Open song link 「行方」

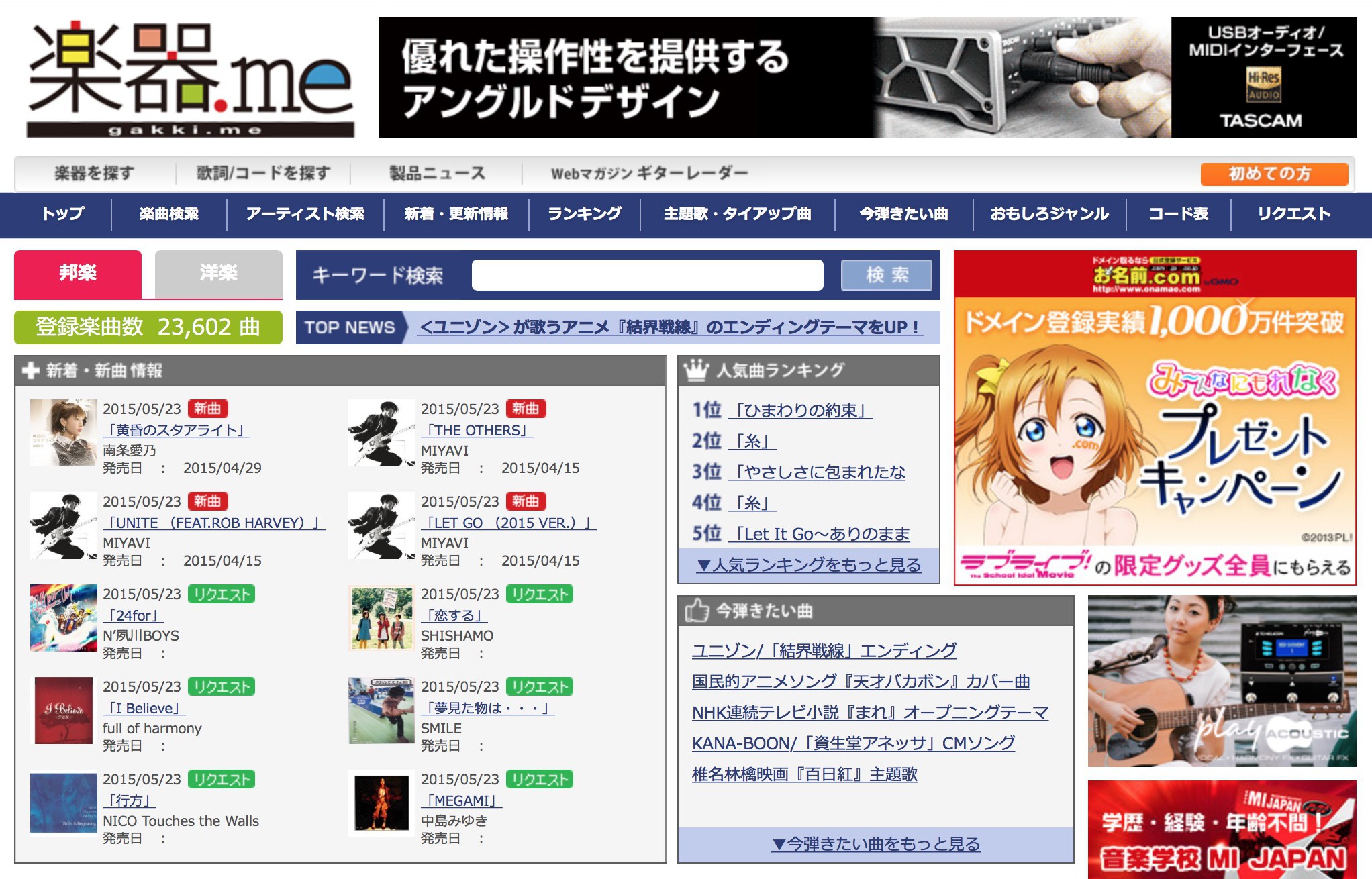[x=130, y=800]
